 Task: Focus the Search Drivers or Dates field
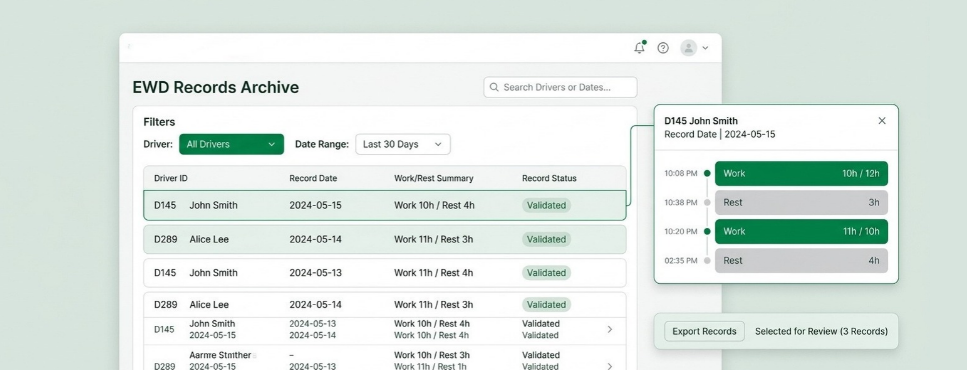560,87
